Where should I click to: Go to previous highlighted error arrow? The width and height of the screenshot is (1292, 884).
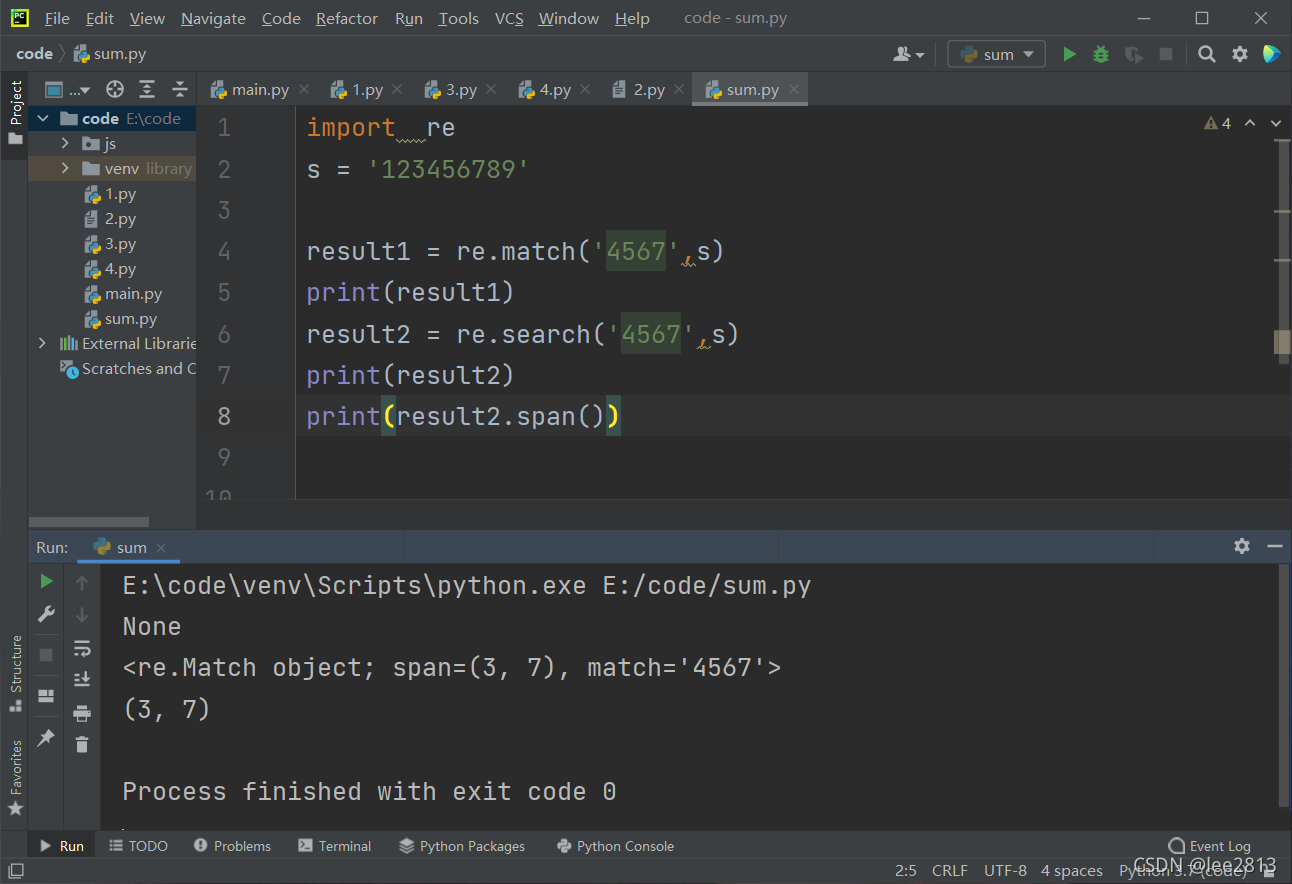[x=1250, y=123]
